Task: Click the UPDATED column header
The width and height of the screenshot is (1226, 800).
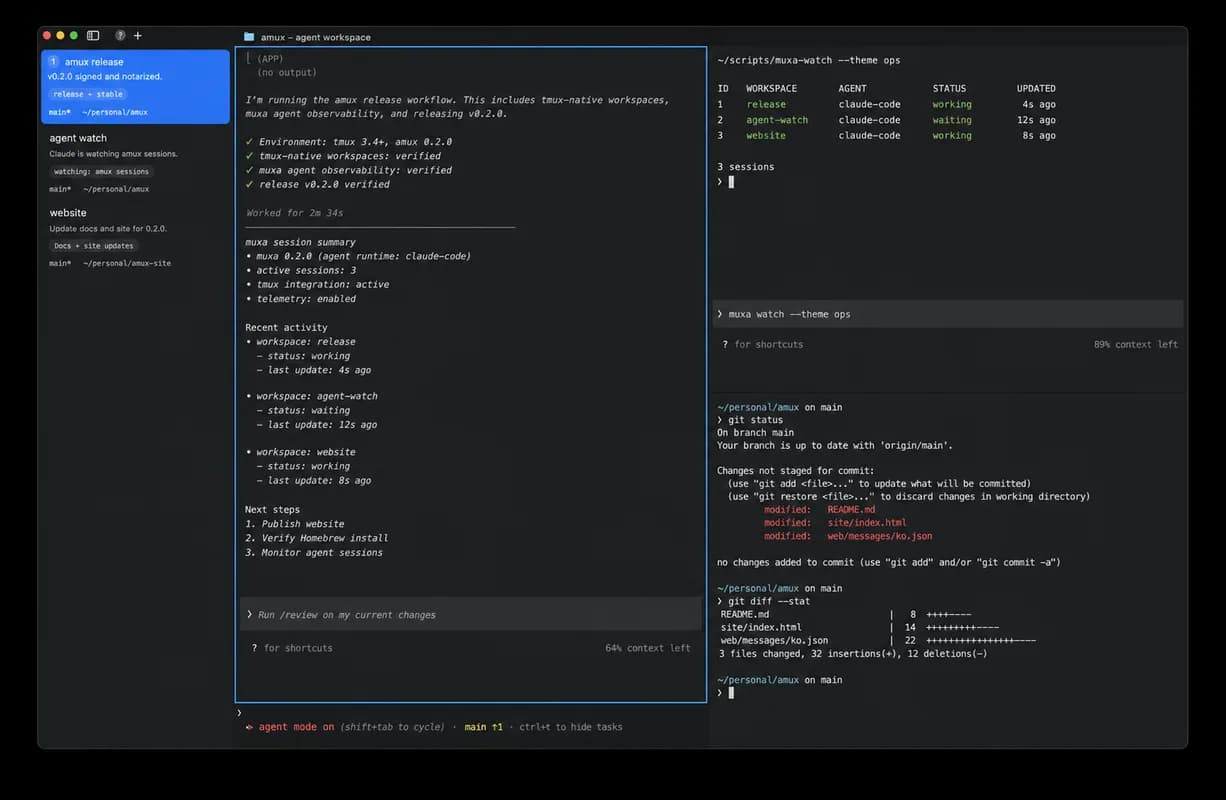Action: tap(1036, 88)
